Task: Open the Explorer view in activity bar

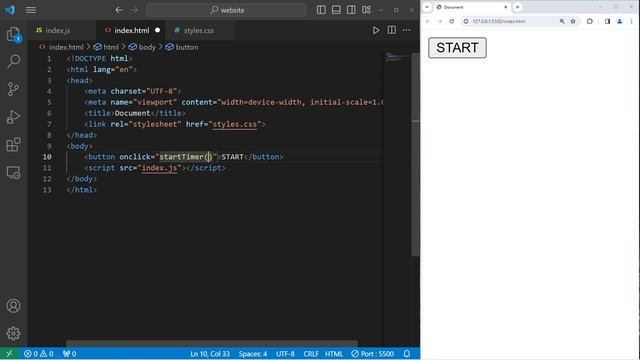Action: click(x=13, y=34)
